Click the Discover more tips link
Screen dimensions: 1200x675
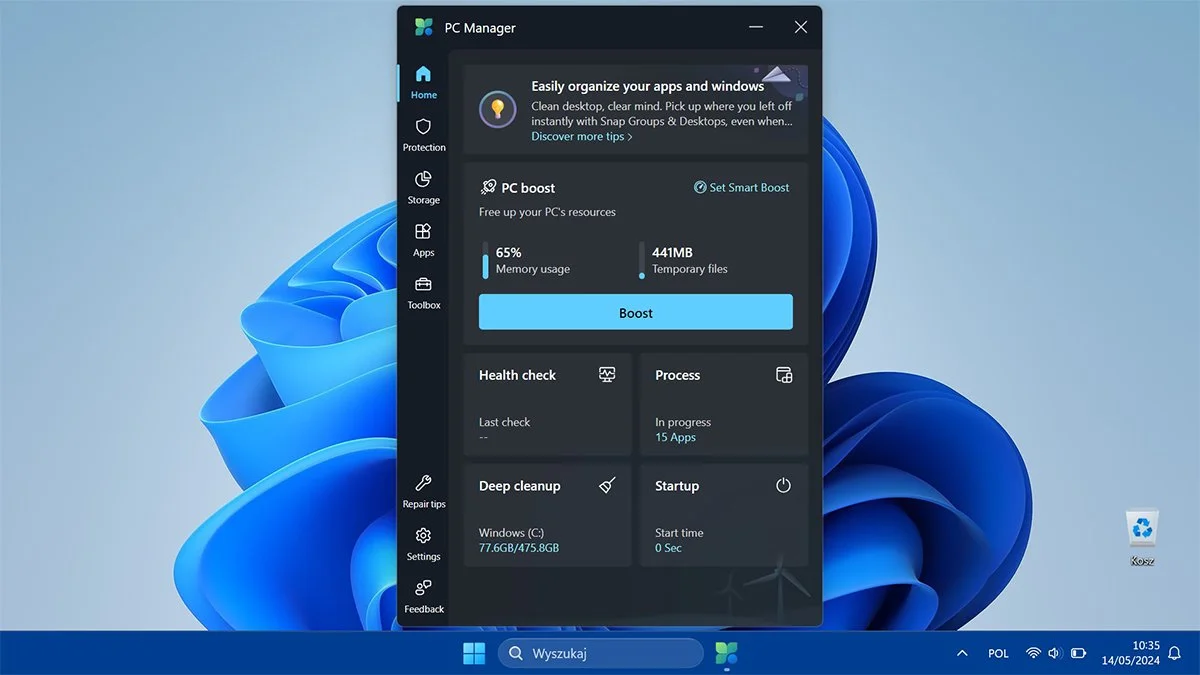point(580,136)
